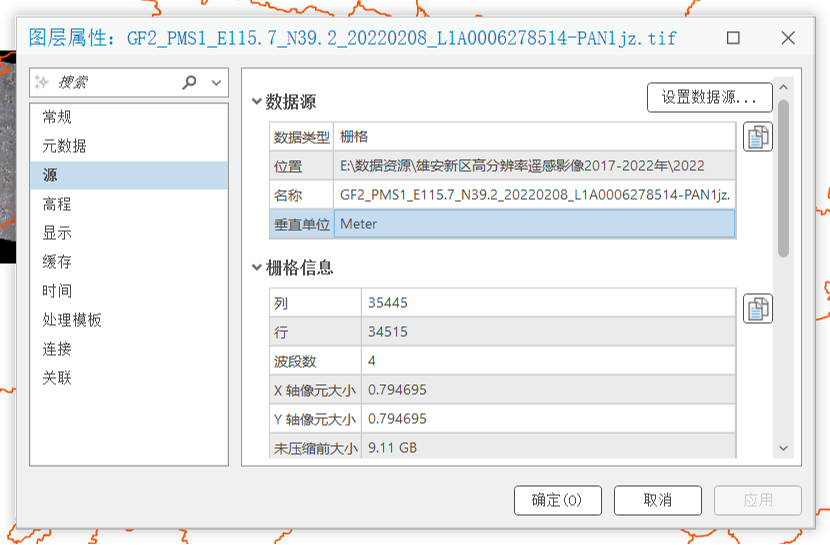
Task: Select the 源 properties page
Action: point(129,175)
